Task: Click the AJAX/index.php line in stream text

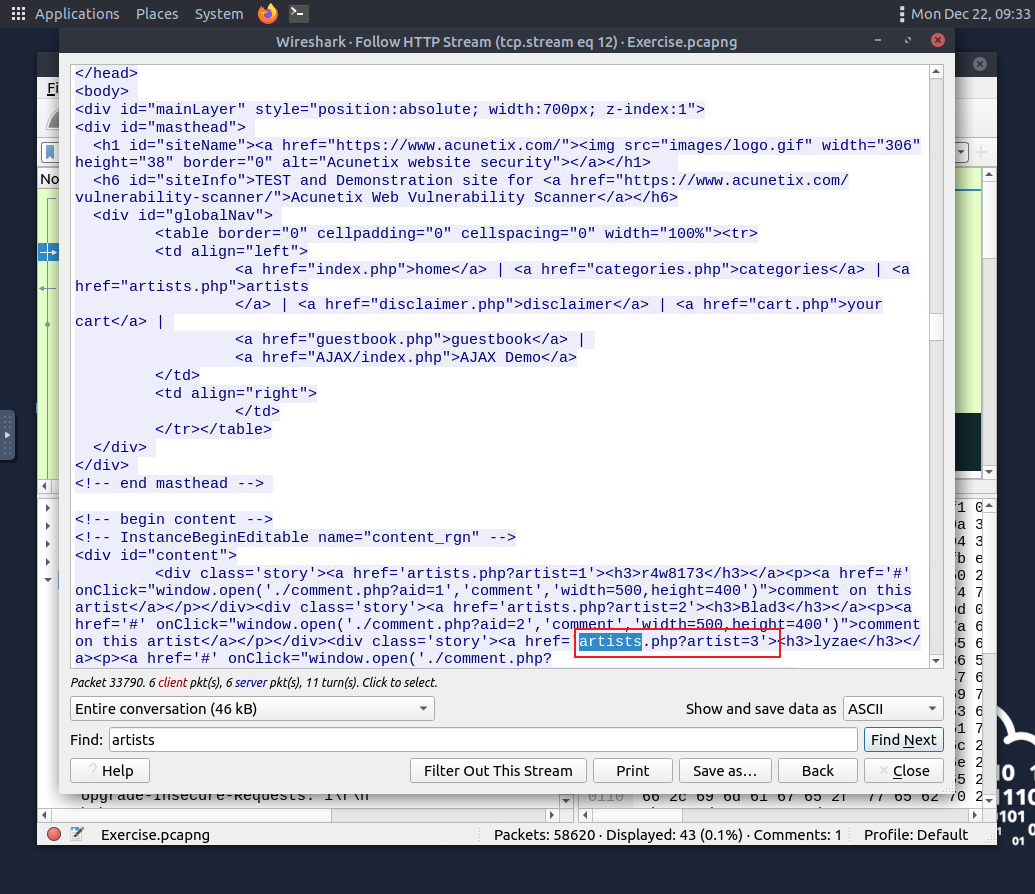Action: coord(405,357)
